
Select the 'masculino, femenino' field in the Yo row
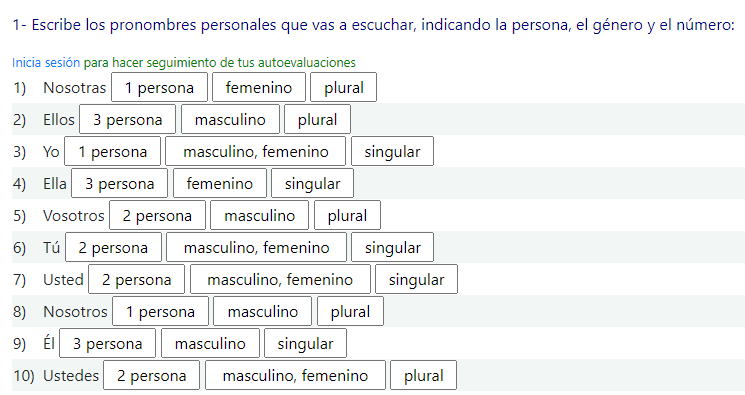256,151
